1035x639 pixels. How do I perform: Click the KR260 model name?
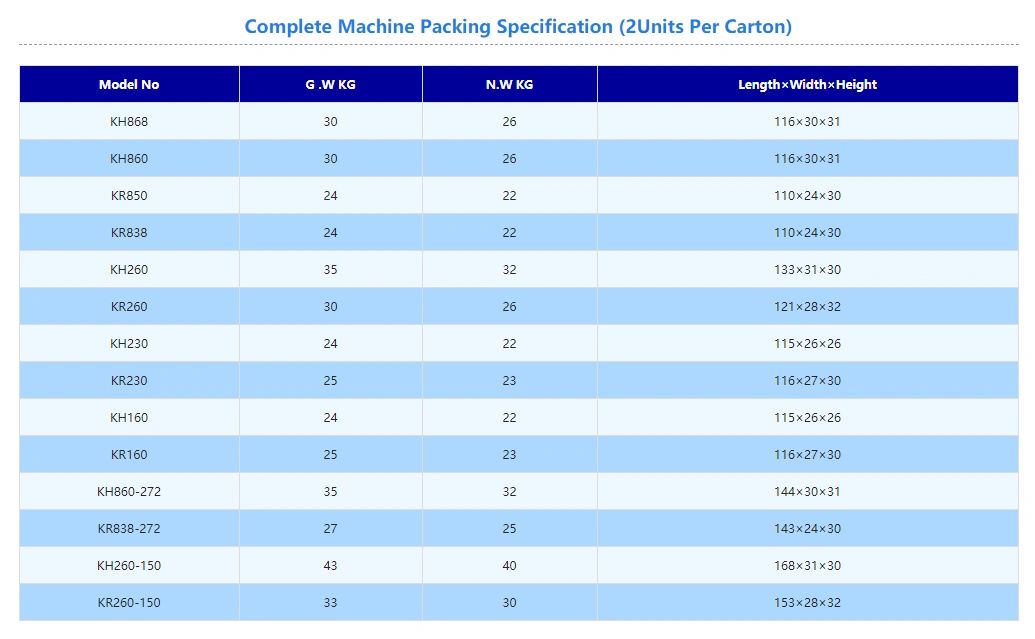[129, 307]
